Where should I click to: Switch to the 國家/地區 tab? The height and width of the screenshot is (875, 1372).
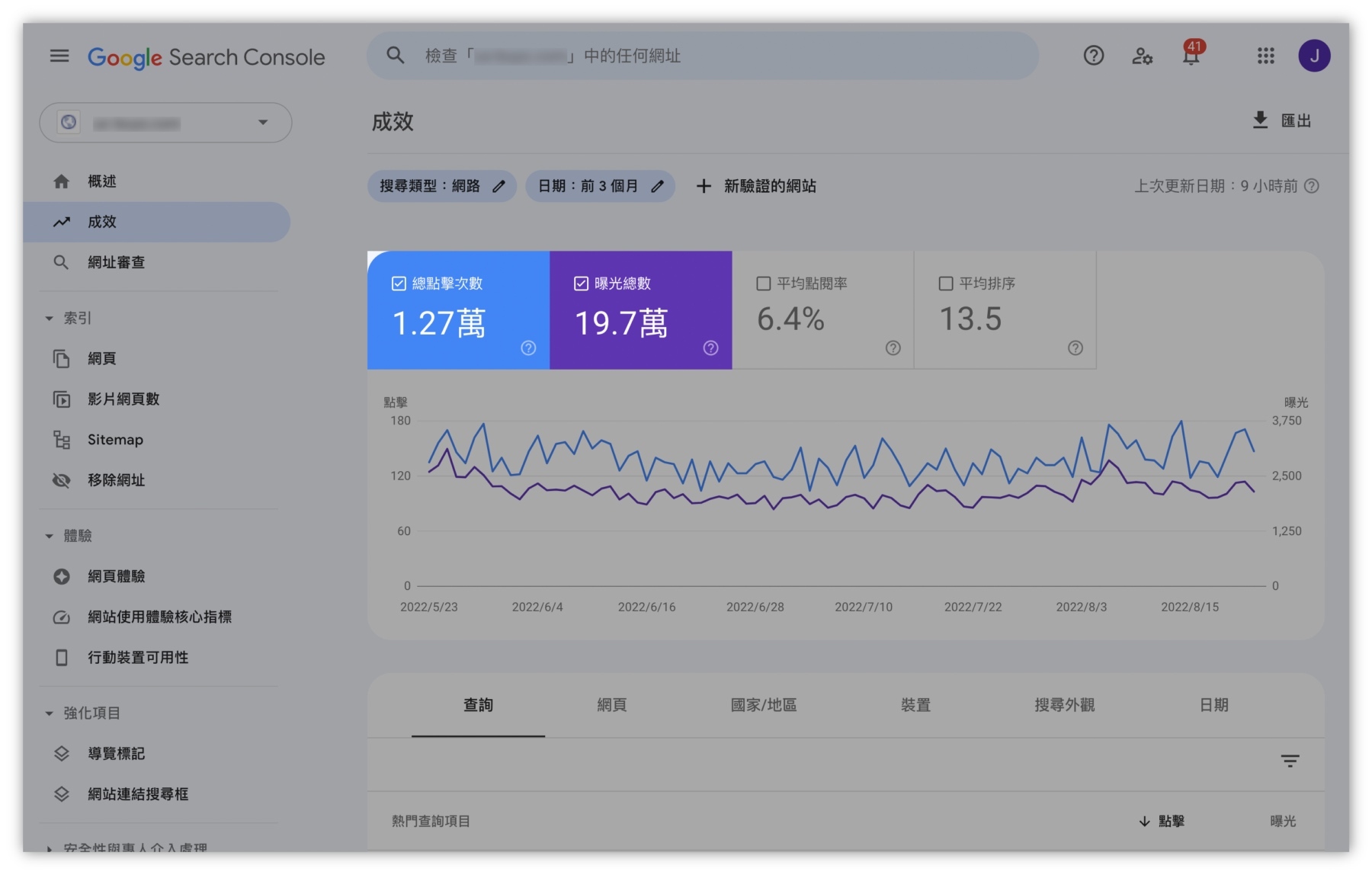coord(763,705)
